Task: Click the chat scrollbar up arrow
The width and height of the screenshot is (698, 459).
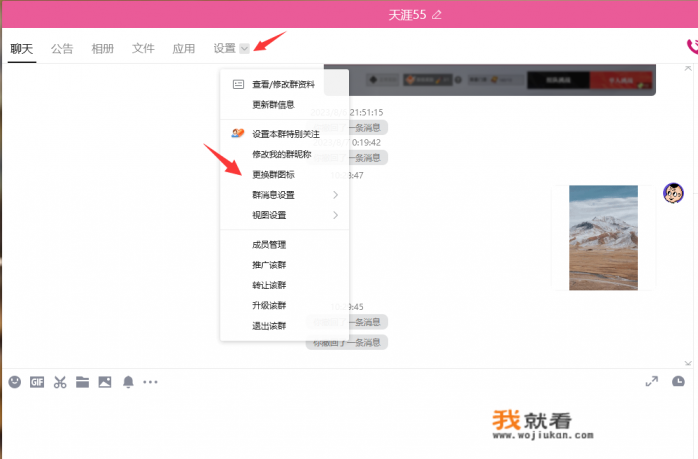Action: (x=688, y=68)
